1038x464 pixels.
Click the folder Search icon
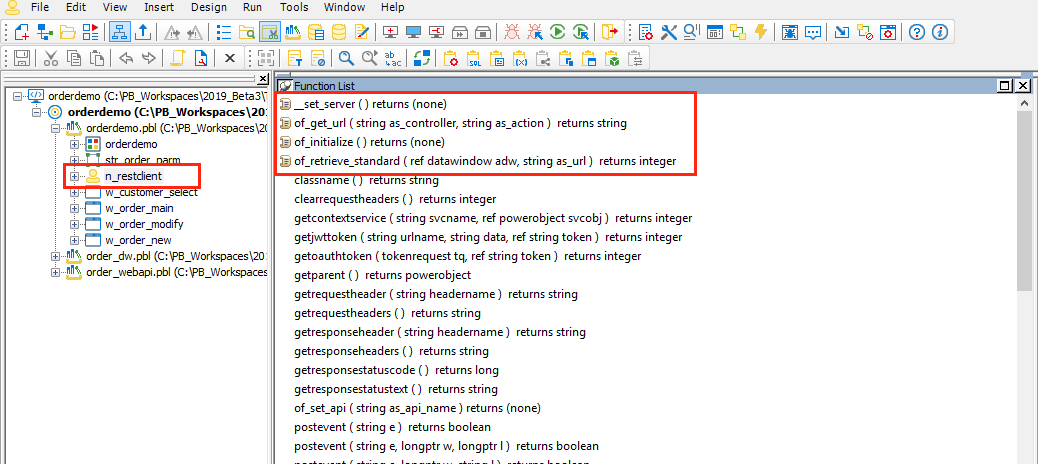[x=246, y=31]
